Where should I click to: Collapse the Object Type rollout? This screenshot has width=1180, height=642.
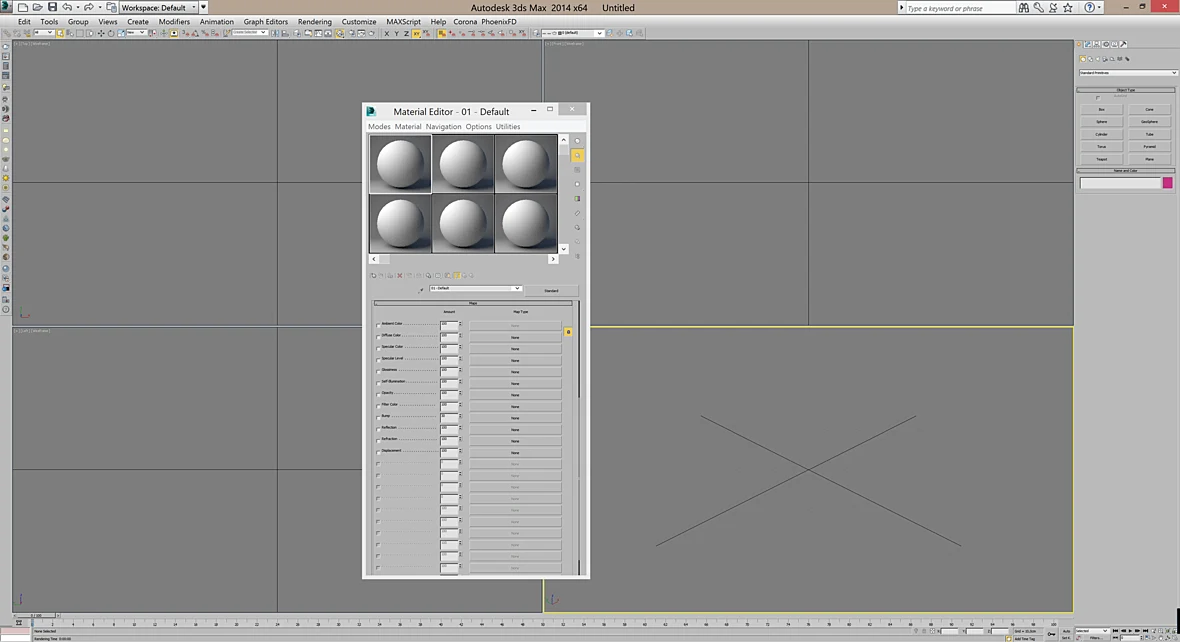[1125, 90]
